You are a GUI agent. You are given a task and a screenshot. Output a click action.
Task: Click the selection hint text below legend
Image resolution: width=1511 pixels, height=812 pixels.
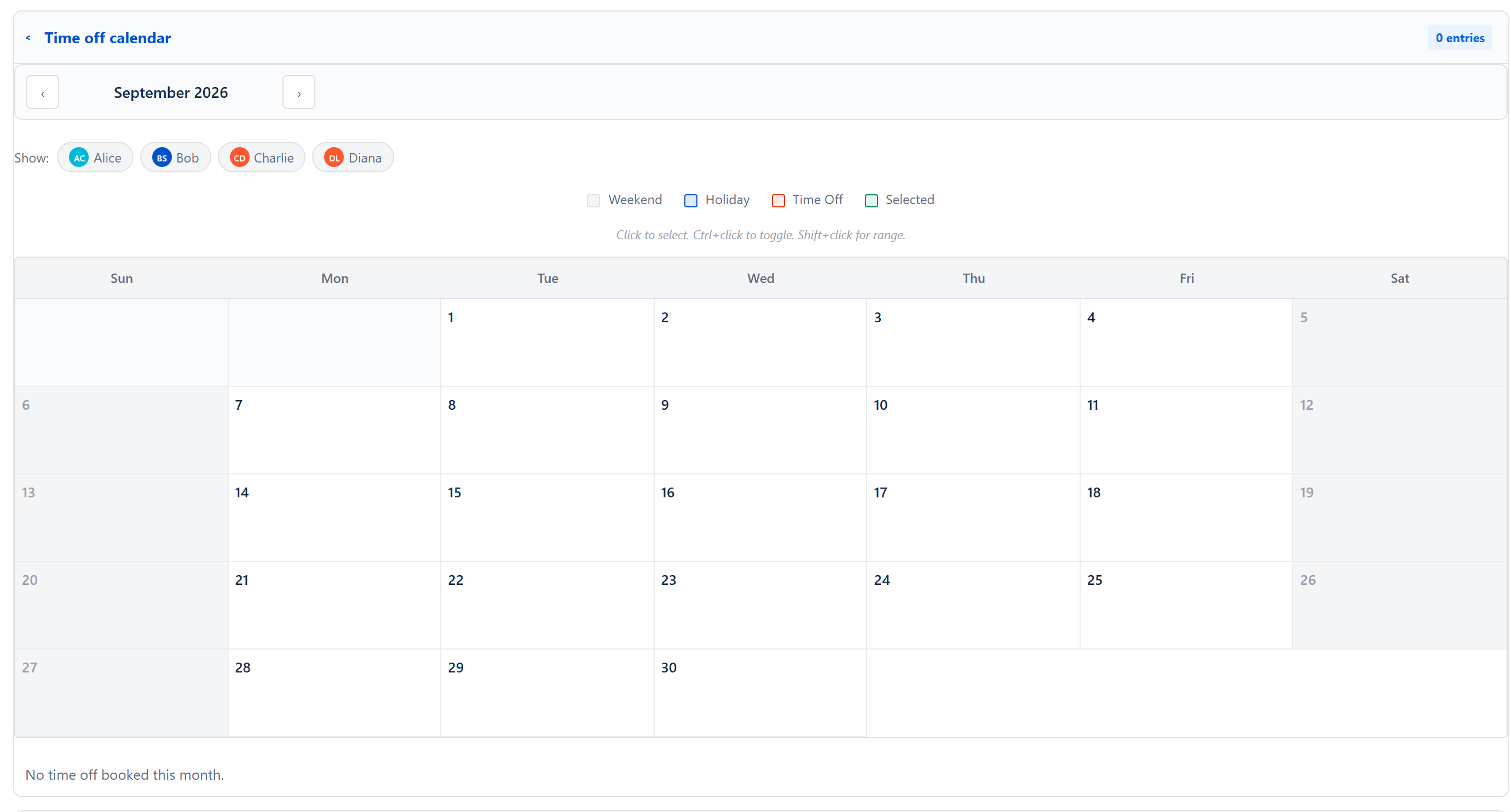pyautogui.click(x=760, y=235)
